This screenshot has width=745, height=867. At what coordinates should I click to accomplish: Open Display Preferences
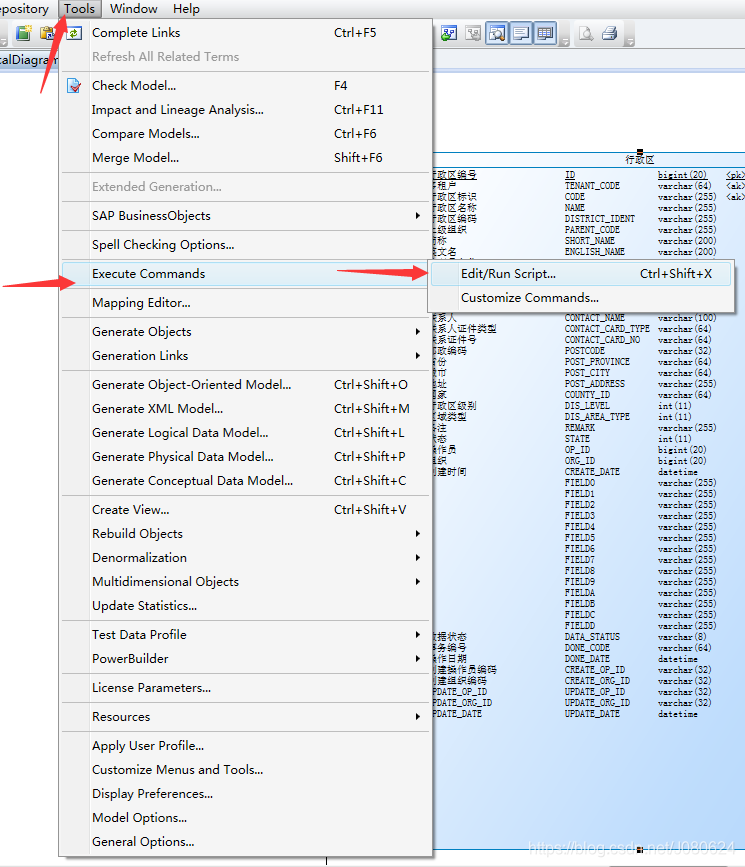(x=246, y=794)
